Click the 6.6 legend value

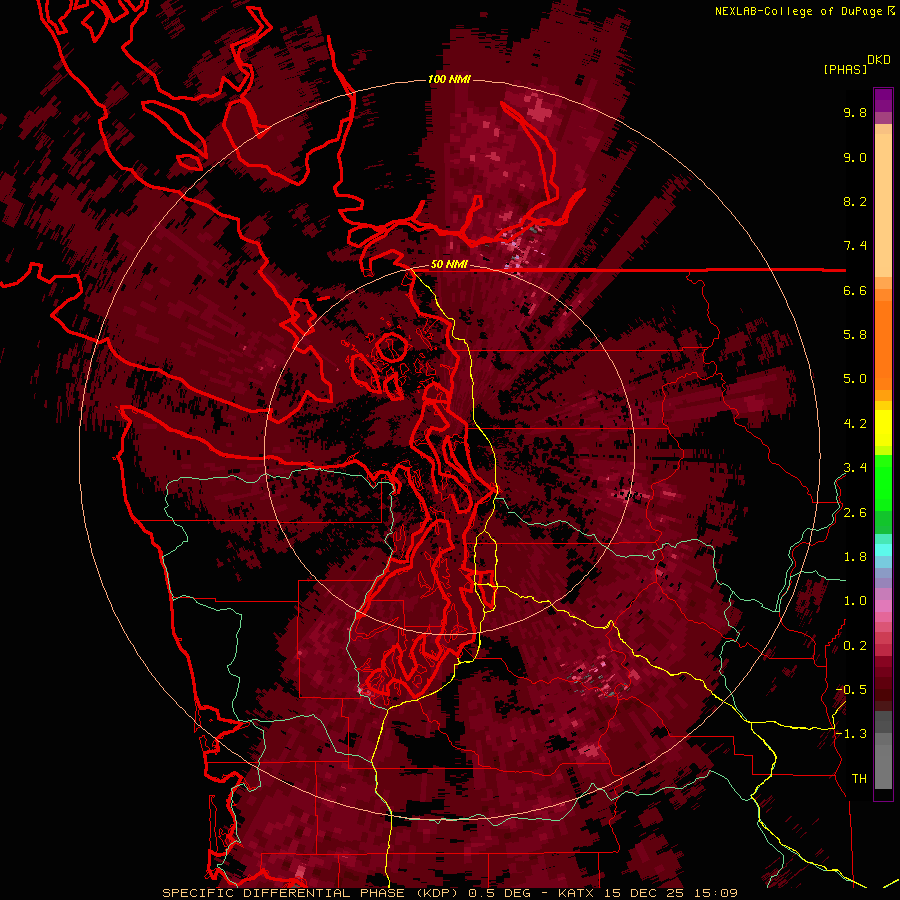pyautogui.click(x=855, y=290)
